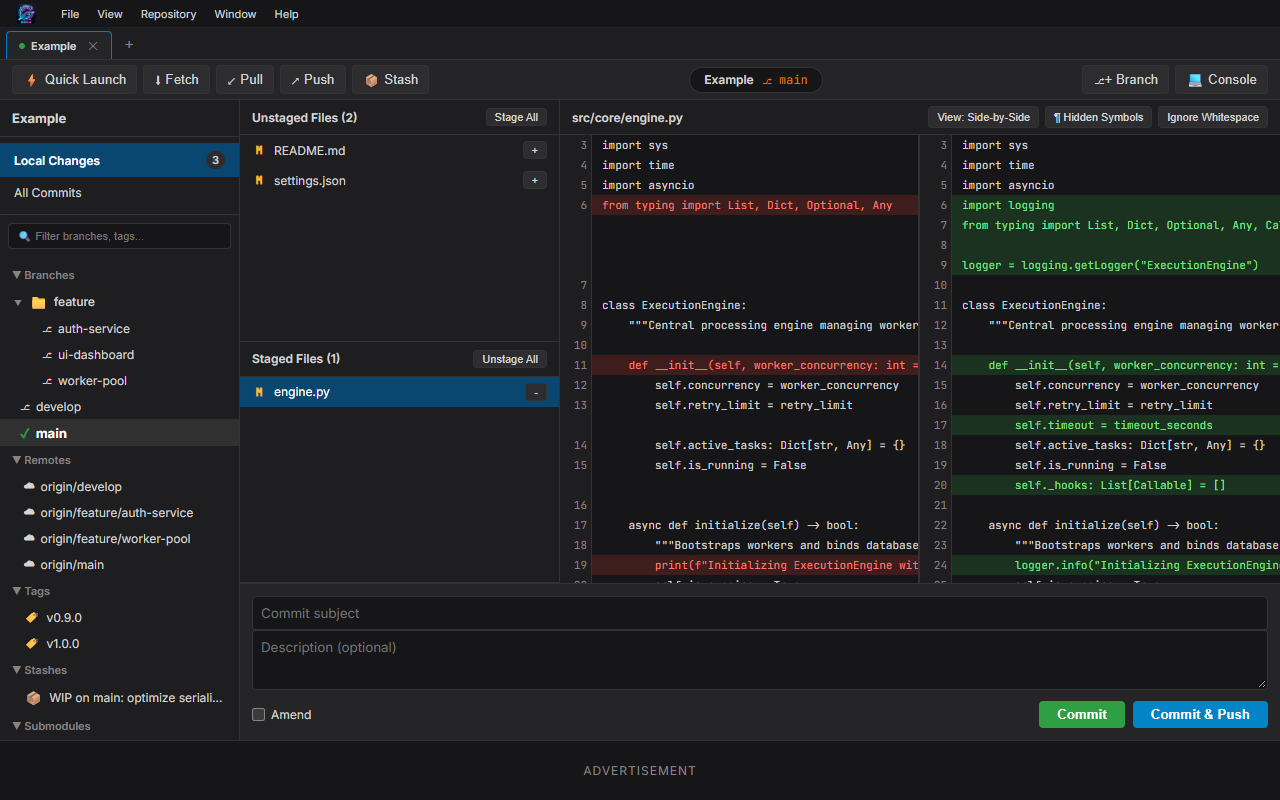Open a new tab with the plus icon
This screenshot has height=800, width=1280.
click(x=129, y=45)
